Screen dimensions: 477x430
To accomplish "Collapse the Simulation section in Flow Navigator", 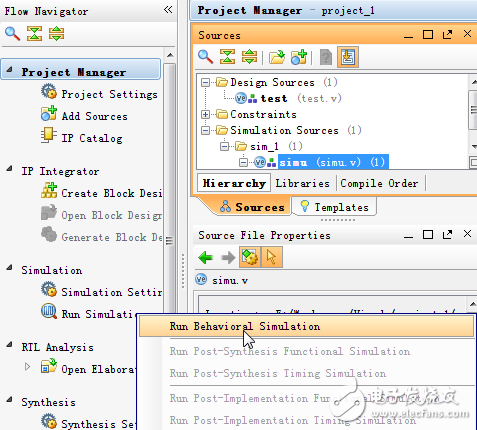I will pyautogui.click(x=9, y=268).
